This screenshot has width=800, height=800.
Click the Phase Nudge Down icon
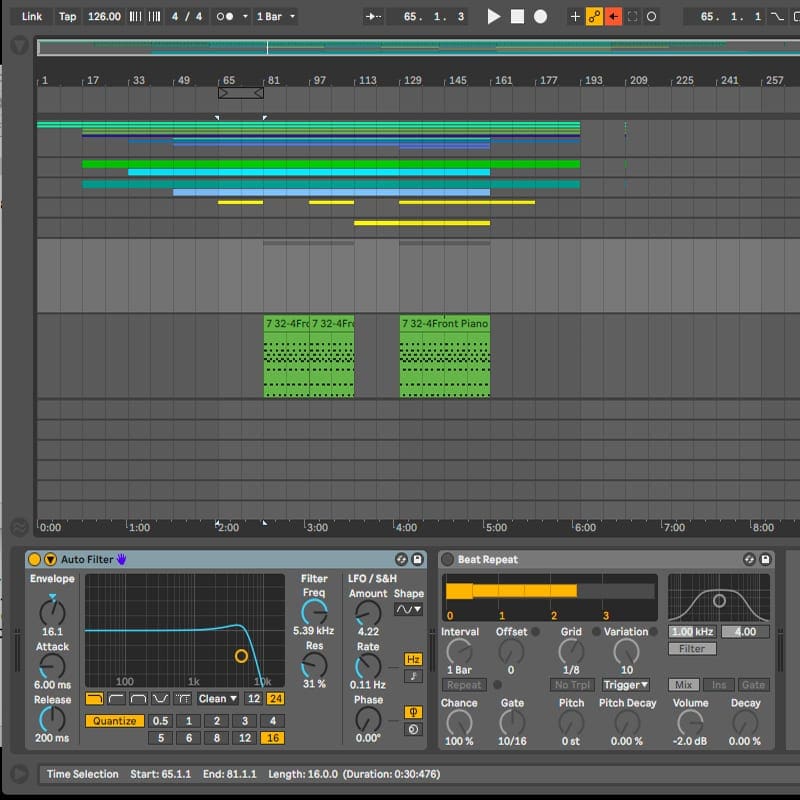coord(135,17)
